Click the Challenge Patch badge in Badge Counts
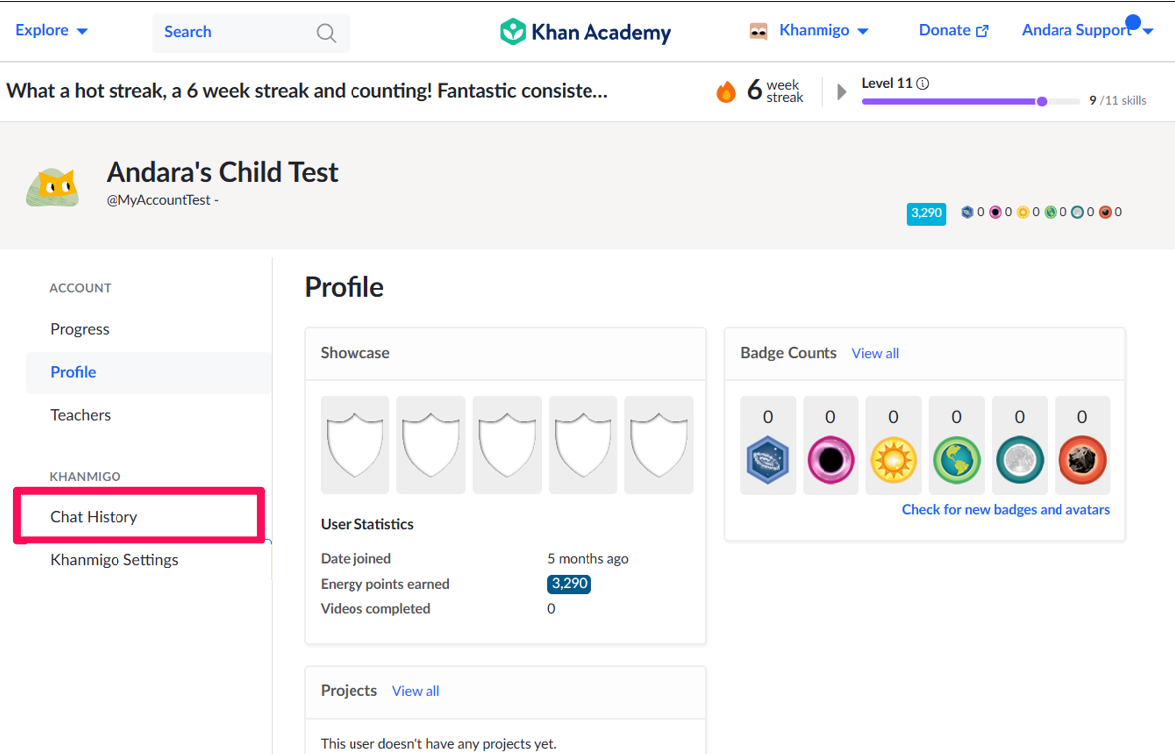Screen dimensions: 1175x754 tap(767, 460)
